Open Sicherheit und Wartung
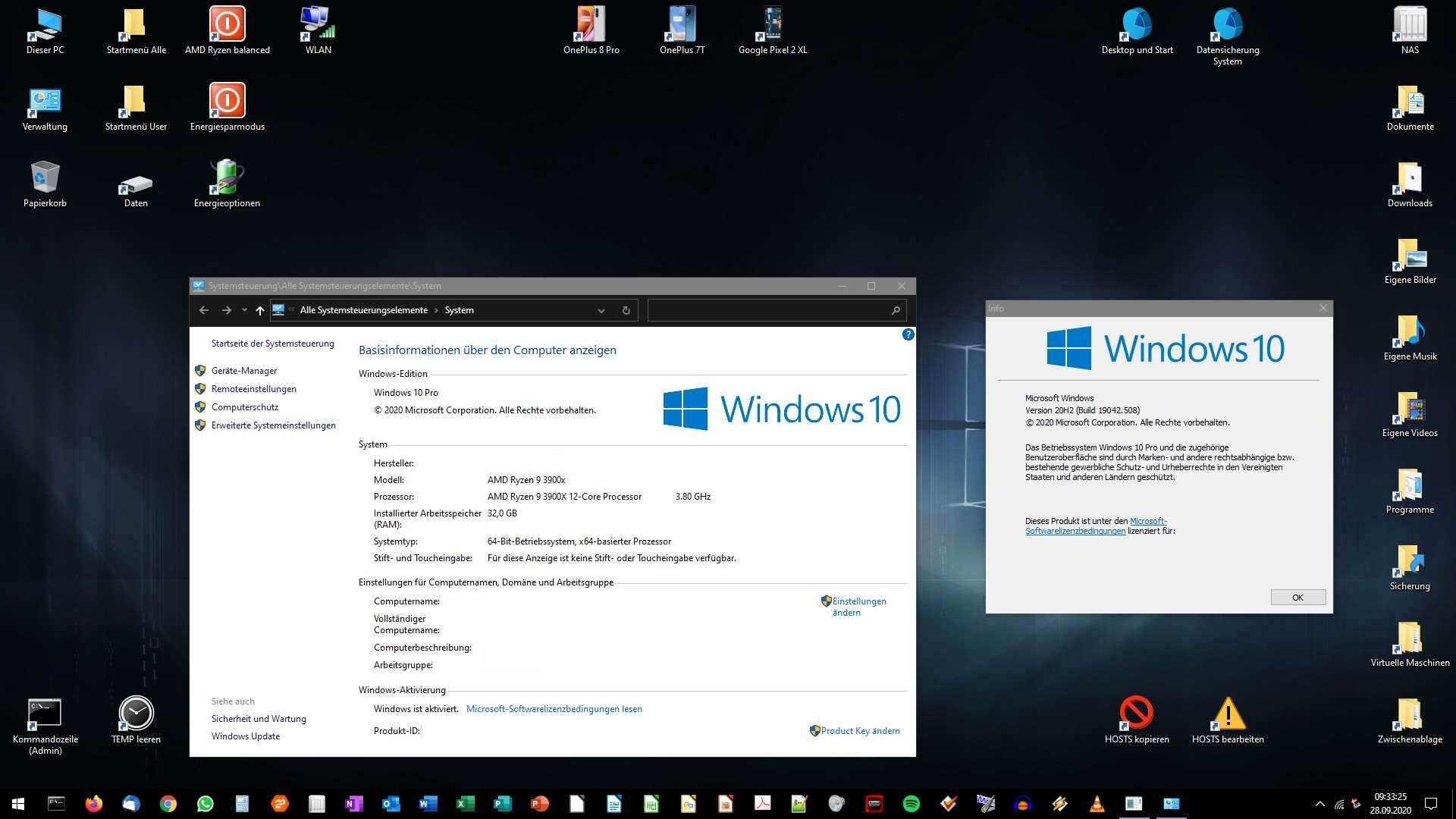This screenshot has height=819, width=1456. click(259, 719)
